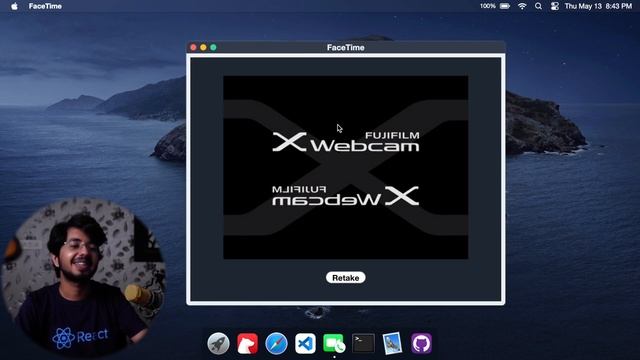640x360 pixels.
Task: Click the captured Fujifilm X Webcam image
Action: point(346,167)
